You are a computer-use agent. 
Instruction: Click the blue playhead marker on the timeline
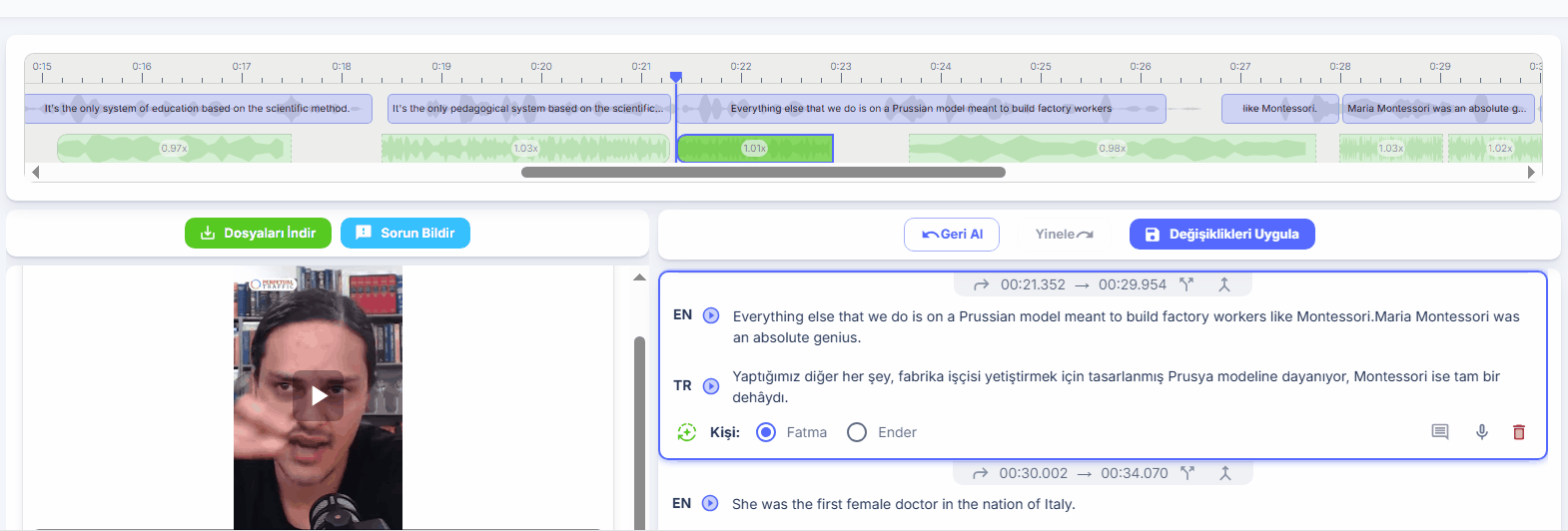point(676,77)
